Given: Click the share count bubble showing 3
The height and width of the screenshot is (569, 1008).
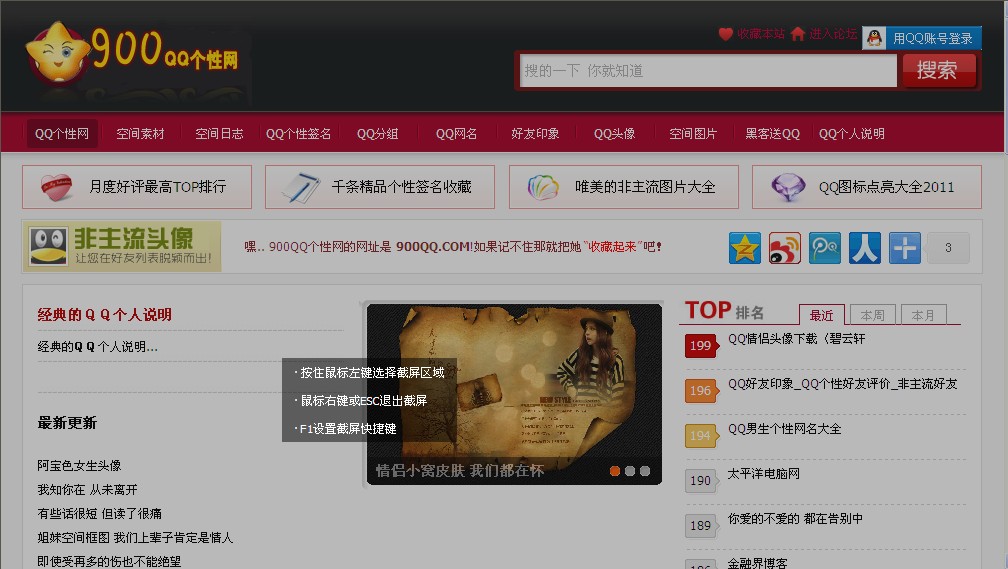Looking at the screenshot, I should [x=948, y=248].
